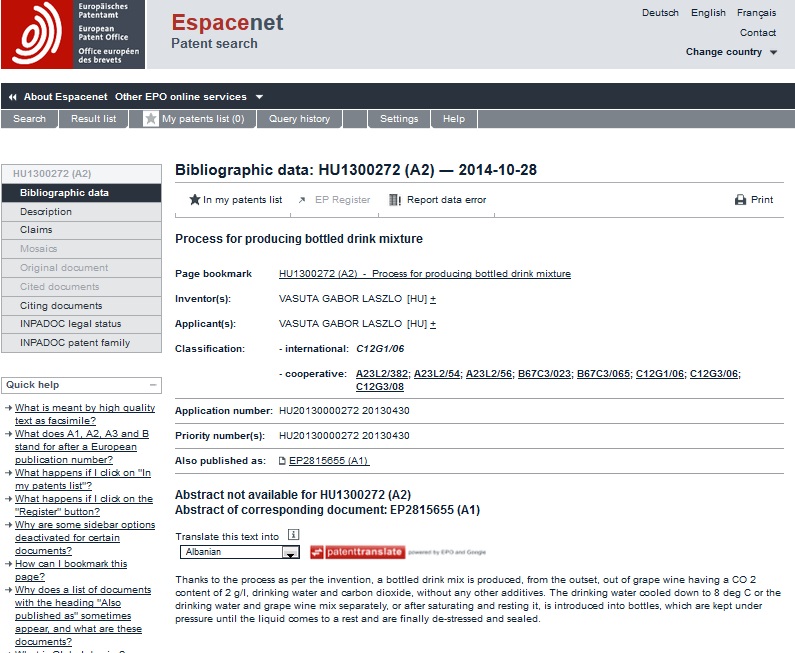
Task: Open help: What happens if I click In my patents list
Action: pyautogui.click(x=83, y=479)
